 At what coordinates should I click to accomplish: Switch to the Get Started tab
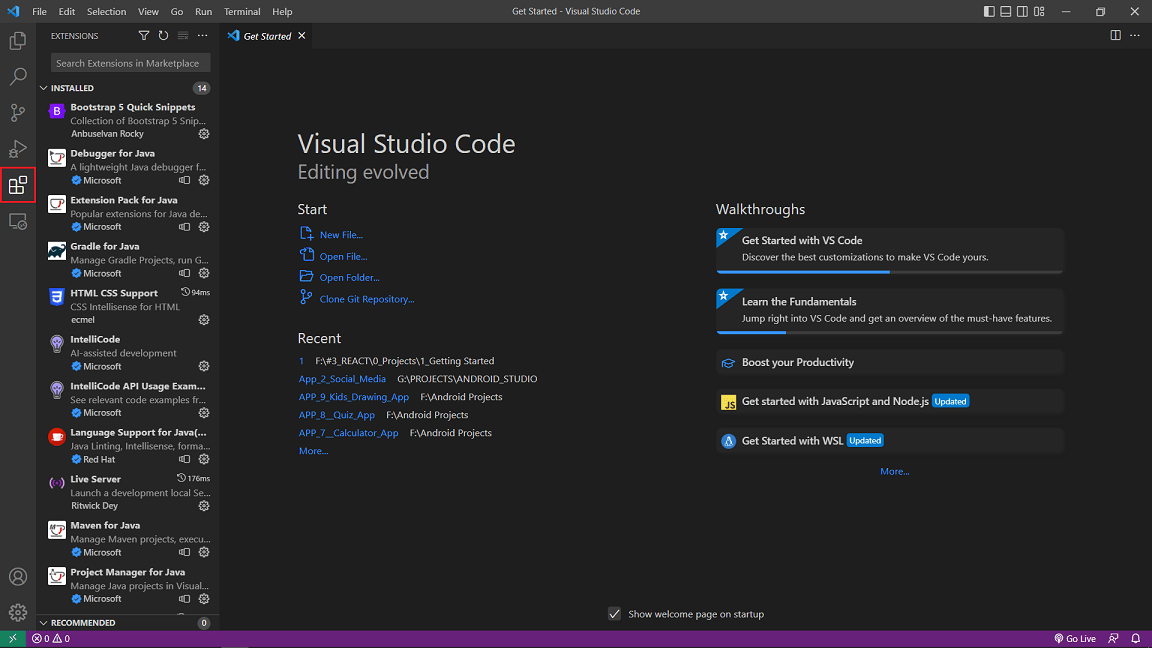pyautogui.click(x=267, y=35)
